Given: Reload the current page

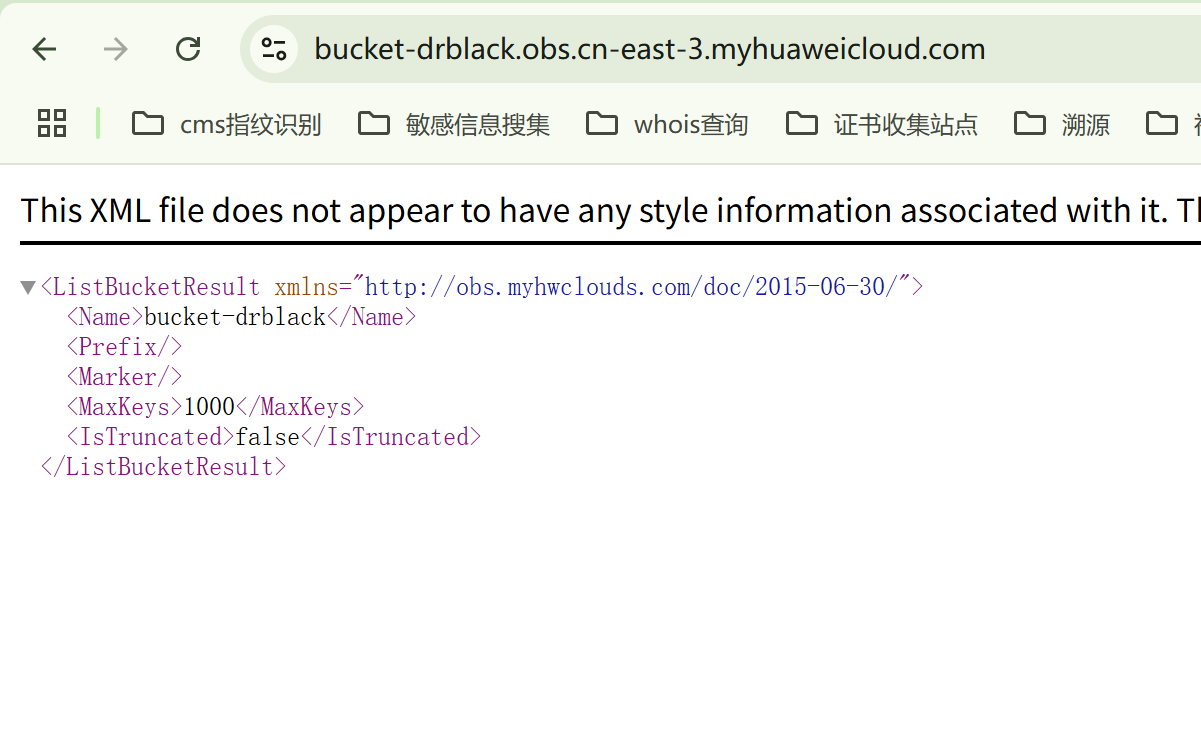Looking at the screenshot, I should point(188,49).
